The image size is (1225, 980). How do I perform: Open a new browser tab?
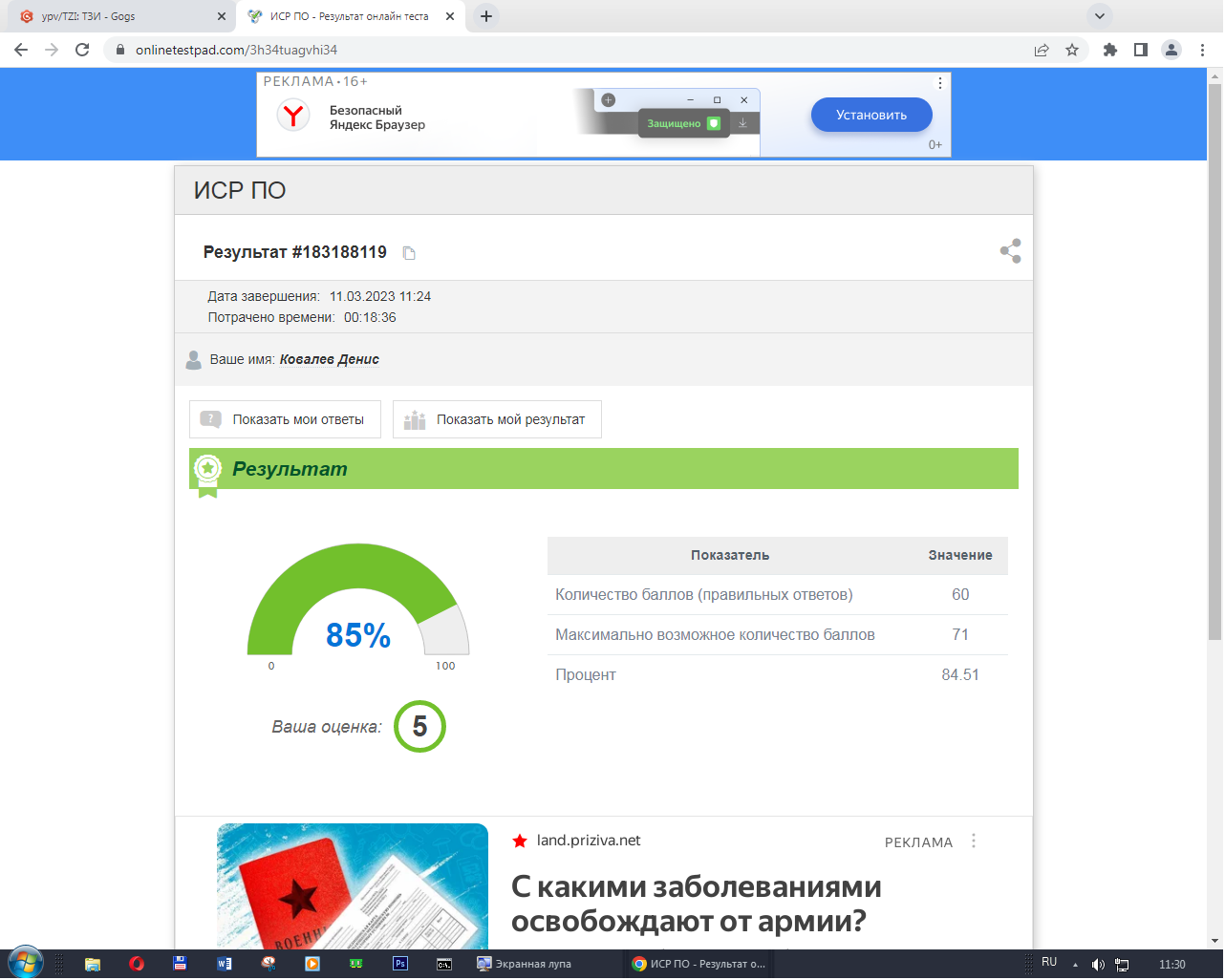point(486,16)
